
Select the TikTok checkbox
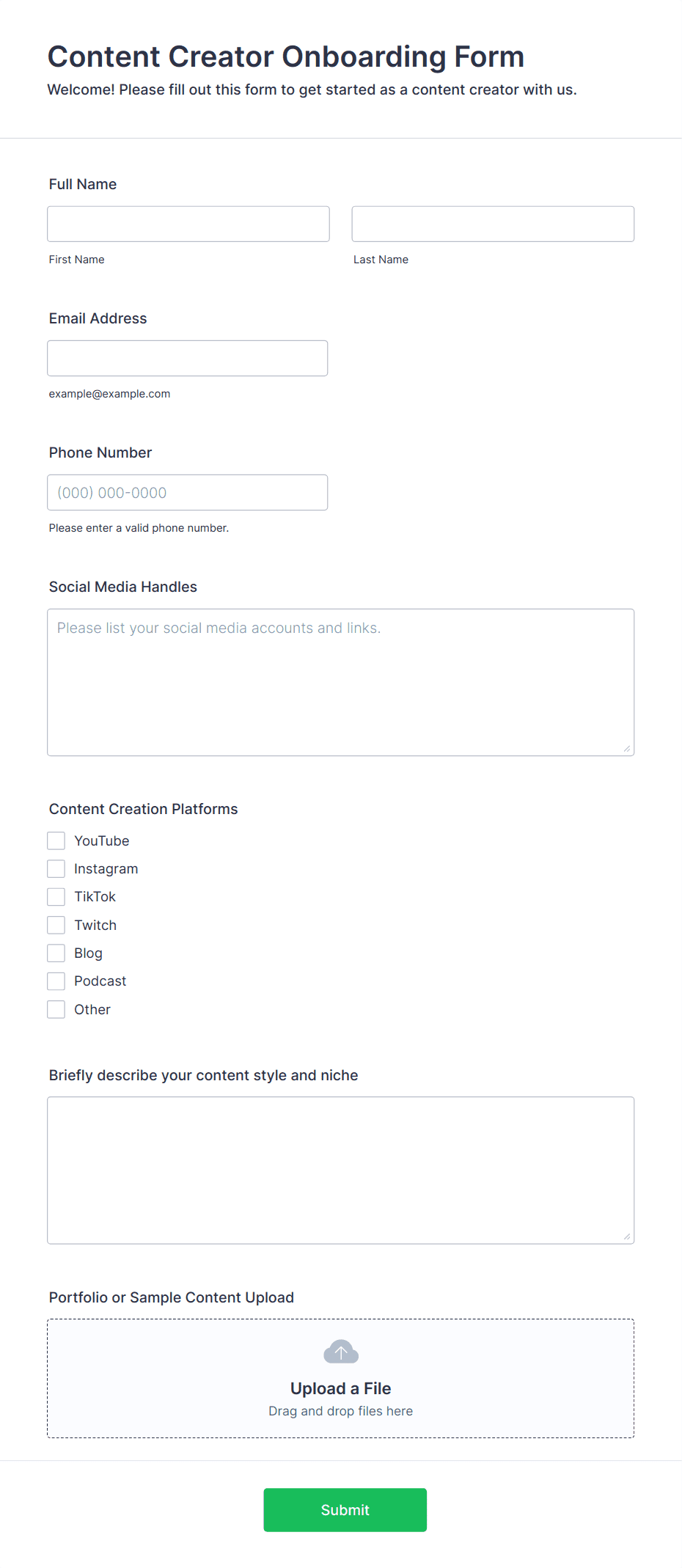point(56,897)
